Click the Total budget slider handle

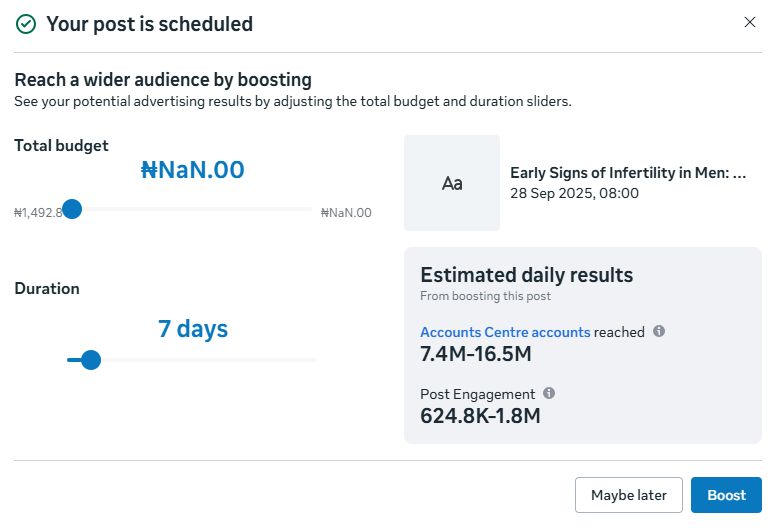click(x=72, y=209)
